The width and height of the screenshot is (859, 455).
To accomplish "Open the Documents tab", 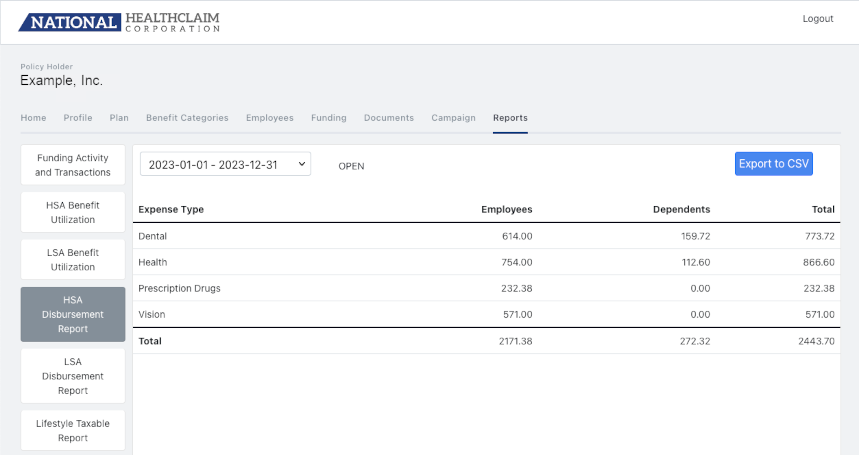I will point(389,118).
